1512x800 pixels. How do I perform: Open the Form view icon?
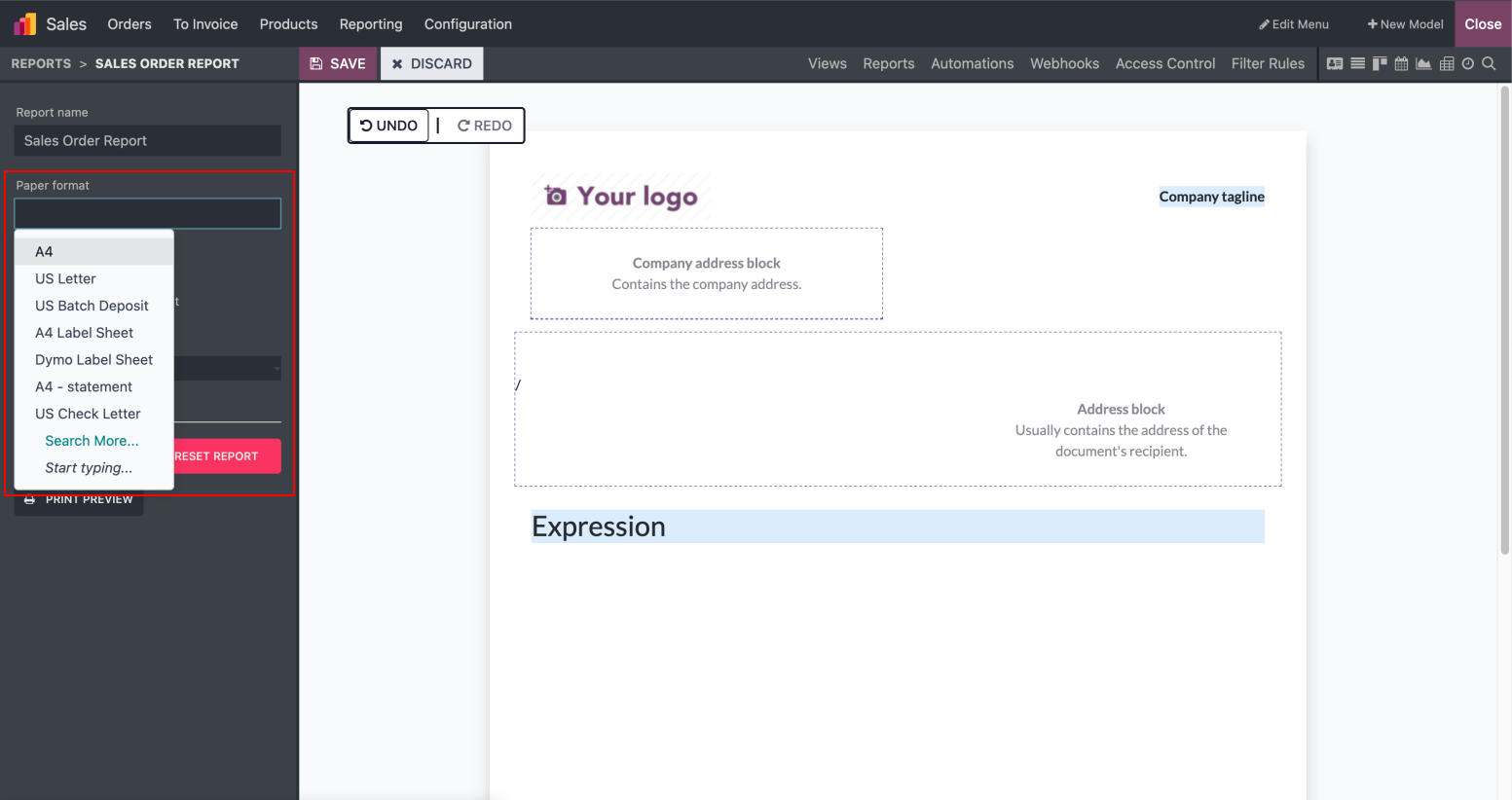[x=1335, y=63]
